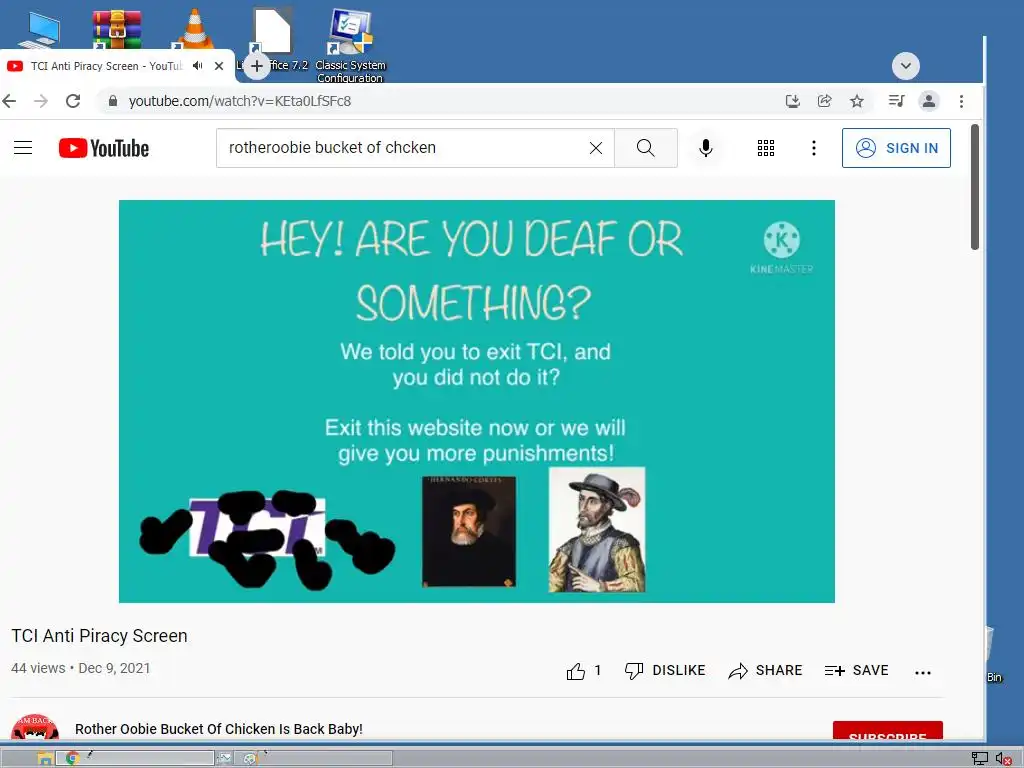Image resolution: width=1024 pixels, height=768 pixels.
Task: Open a new tab with plus button
Action: pos(257,66)
